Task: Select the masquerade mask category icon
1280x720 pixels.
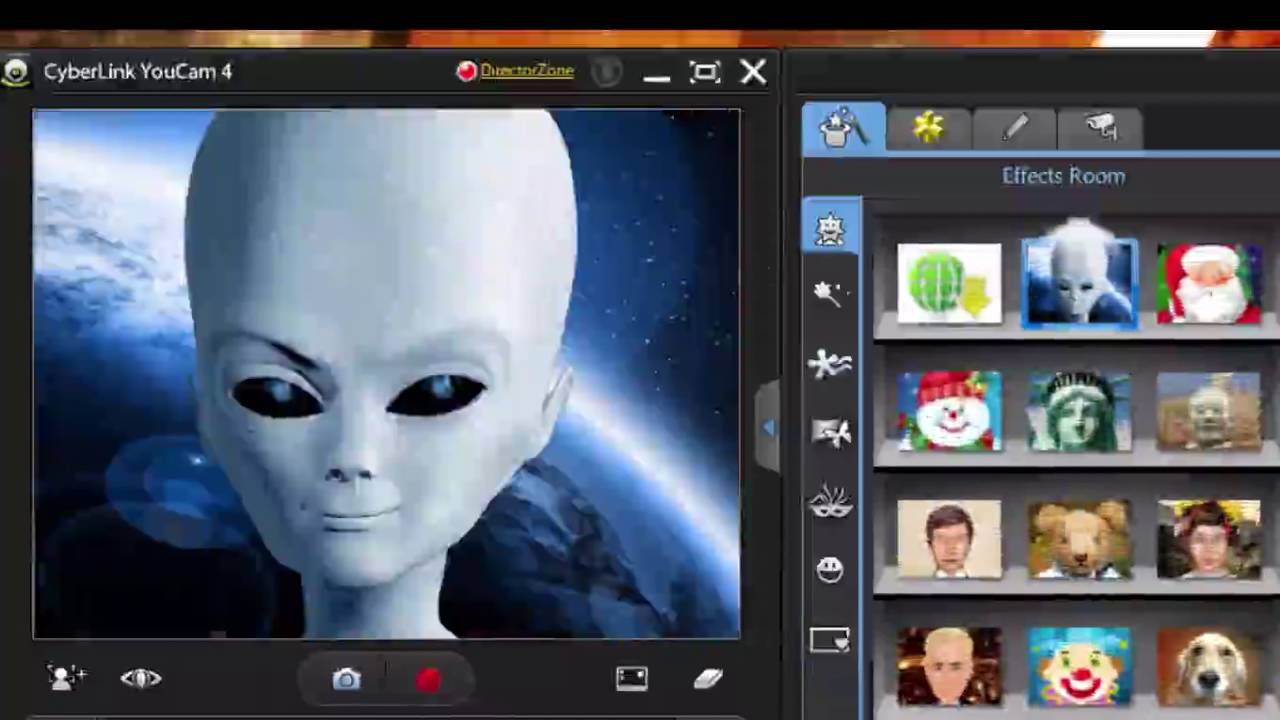Action: pyautogui.click(x=830, y=502)
